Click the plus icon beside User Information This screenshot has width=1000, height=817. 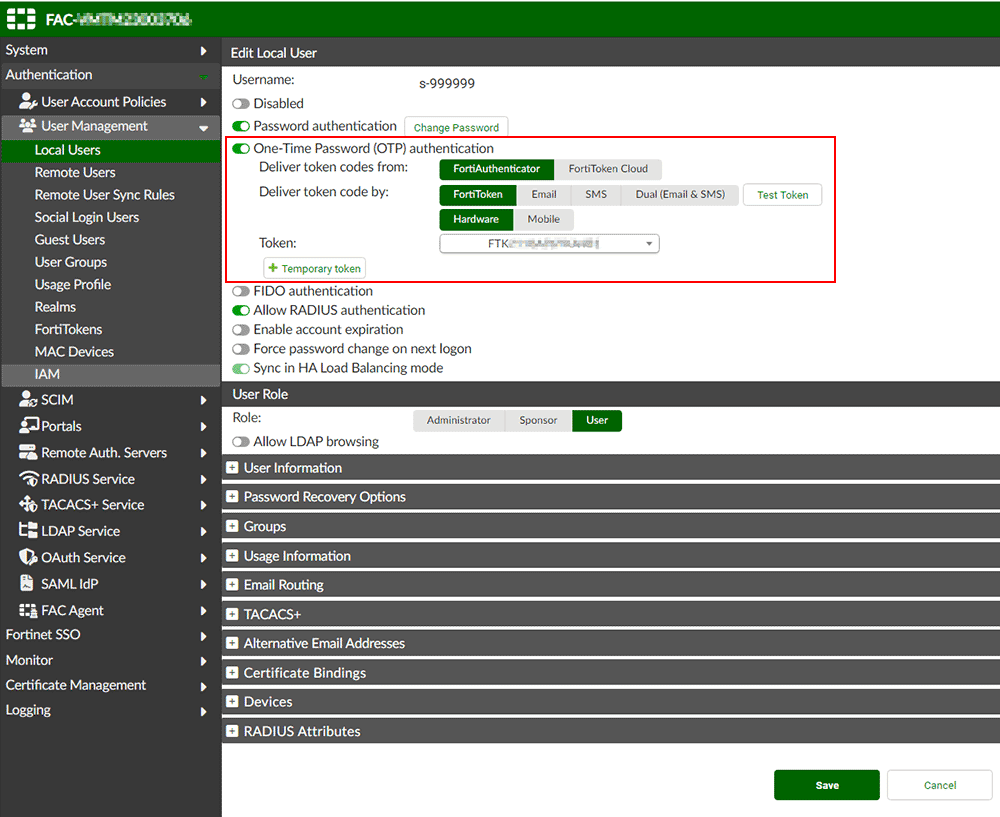(232, 467)
